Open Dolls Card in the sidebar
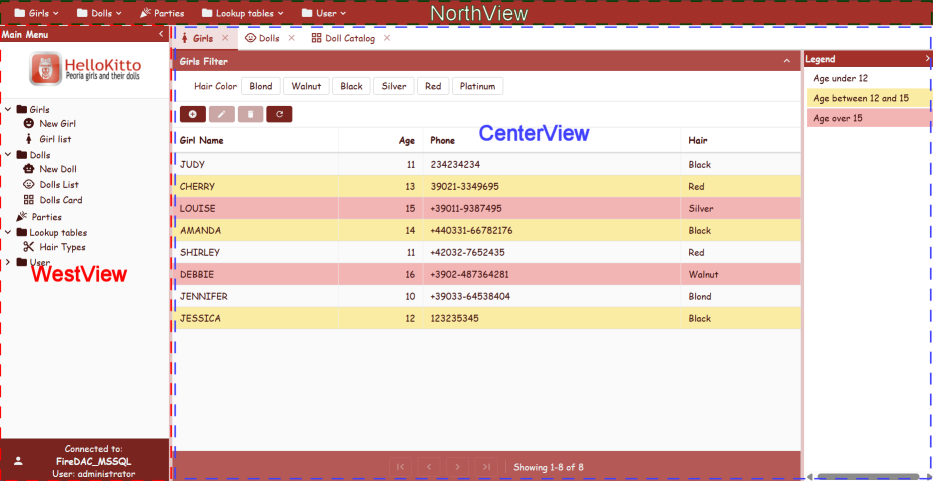933x481 pixels. pos(60,200)
